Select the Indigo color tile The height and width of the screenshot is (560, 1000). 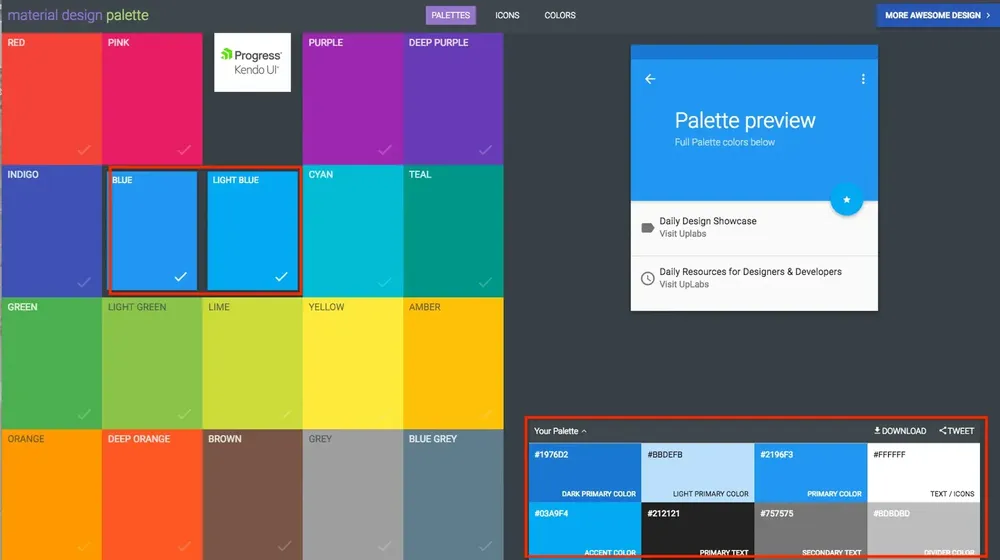(x=51, y=231)
